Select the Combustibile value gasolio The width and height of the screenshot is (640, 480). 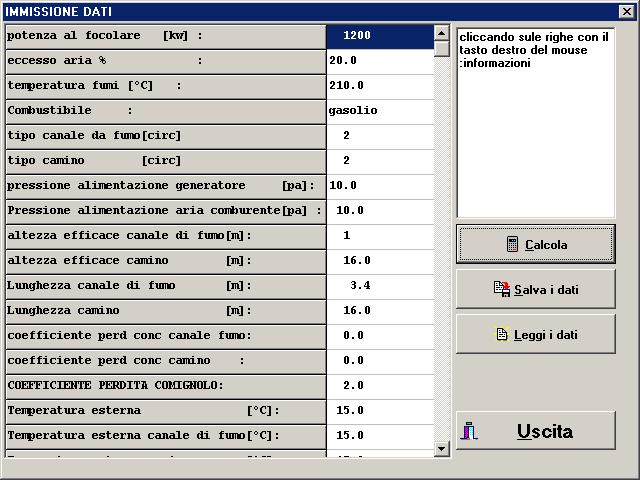click(380, 111)
